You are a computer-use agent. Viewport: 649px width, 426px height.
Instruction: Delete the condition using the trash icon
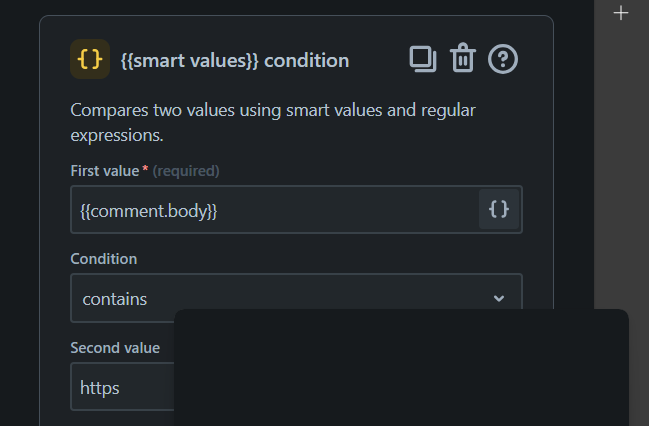click(x=462, y=60)
